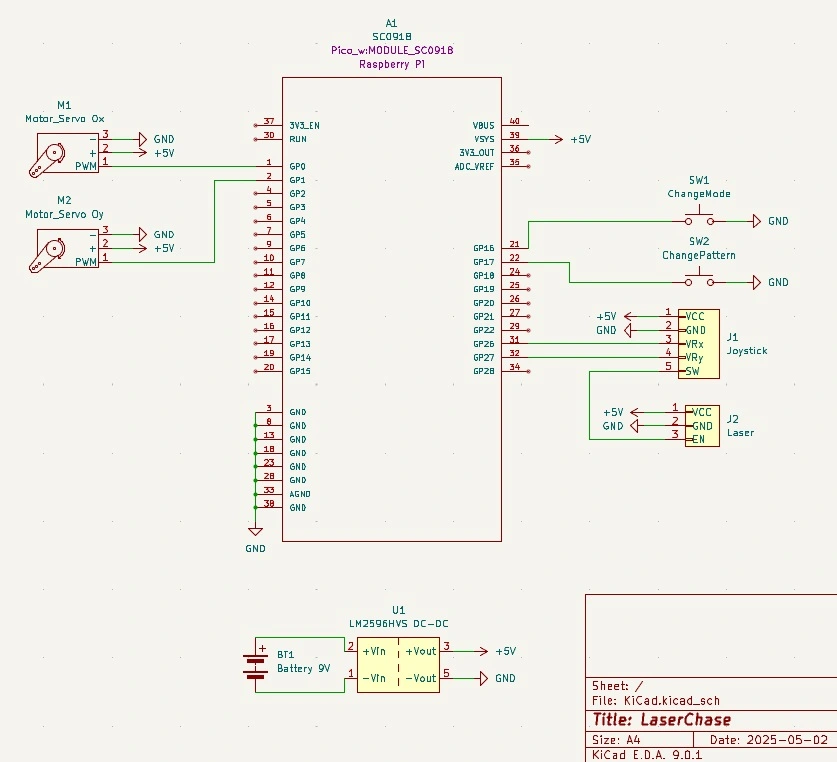
Task: Click pin number 39 at VSYS
Action: click(515, 135)
